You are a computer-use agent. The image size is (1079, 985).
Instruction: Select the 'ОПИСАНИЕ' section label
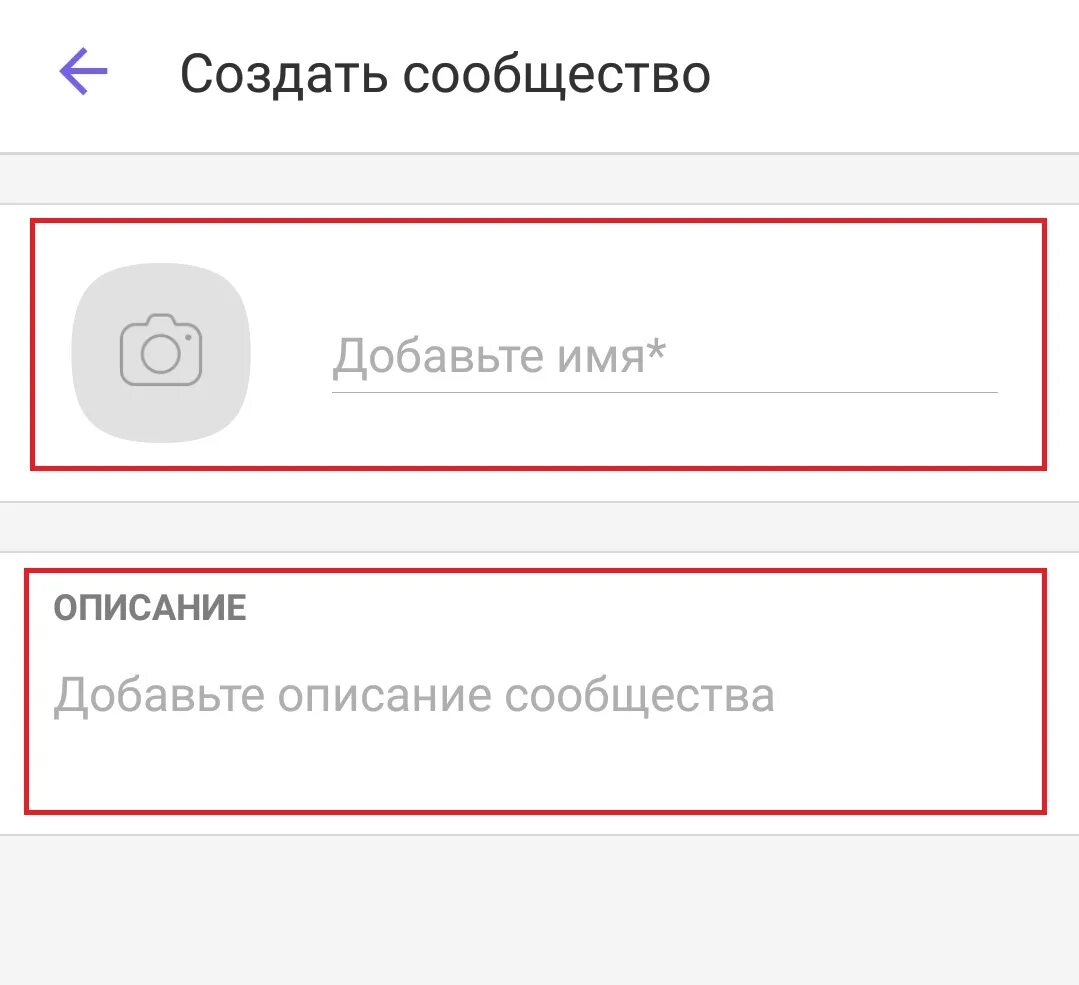tap(150, 608)
